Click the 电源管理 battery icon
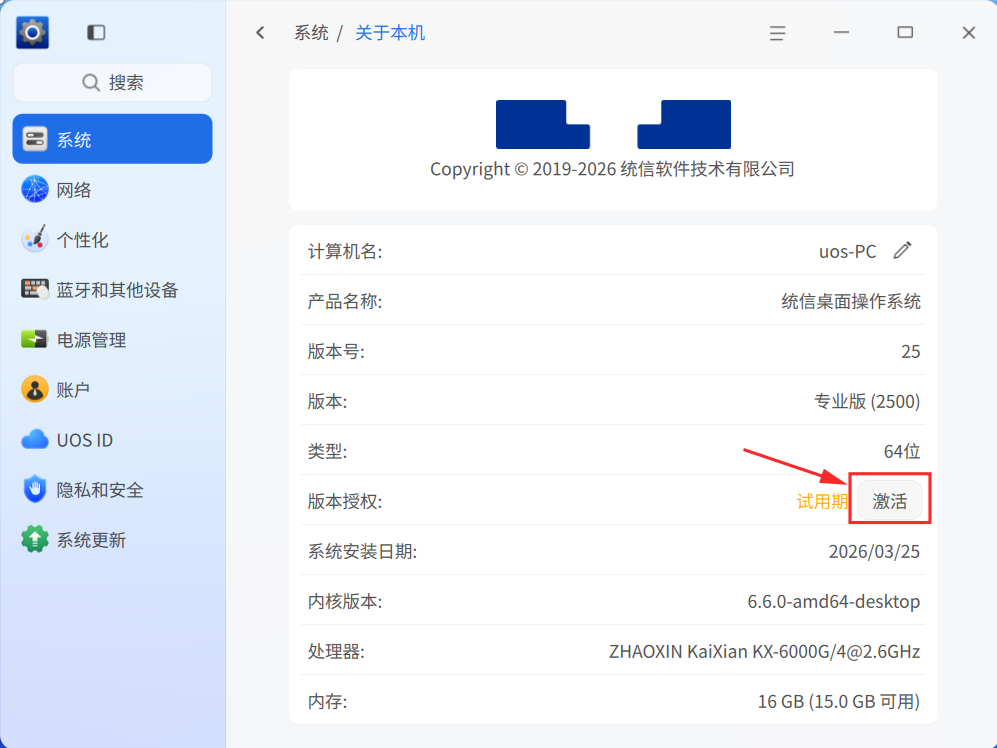The image size is (997, 748). (x=34, y=339)
